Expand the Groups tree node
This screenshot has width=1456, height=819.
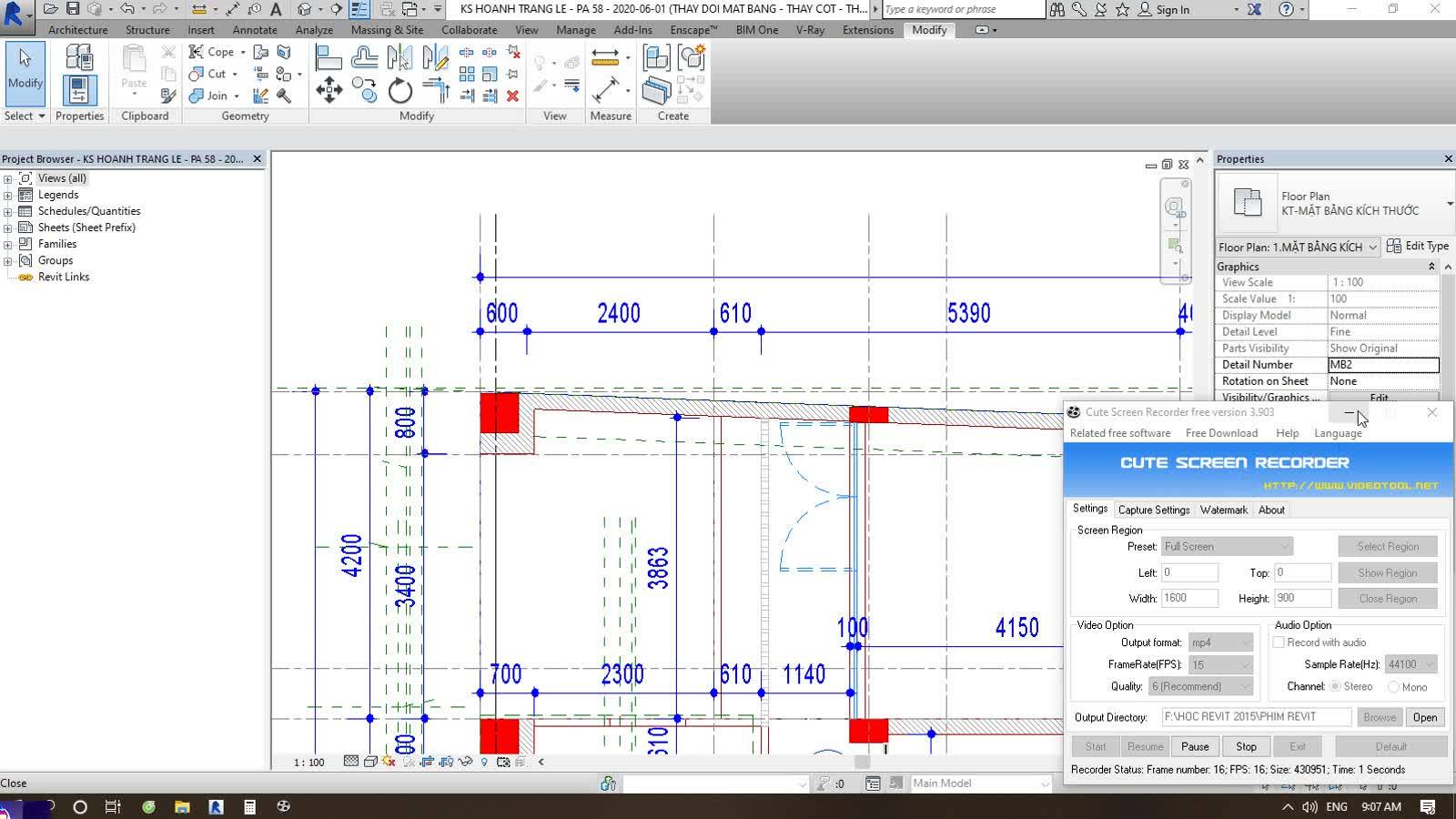[8, 260]
